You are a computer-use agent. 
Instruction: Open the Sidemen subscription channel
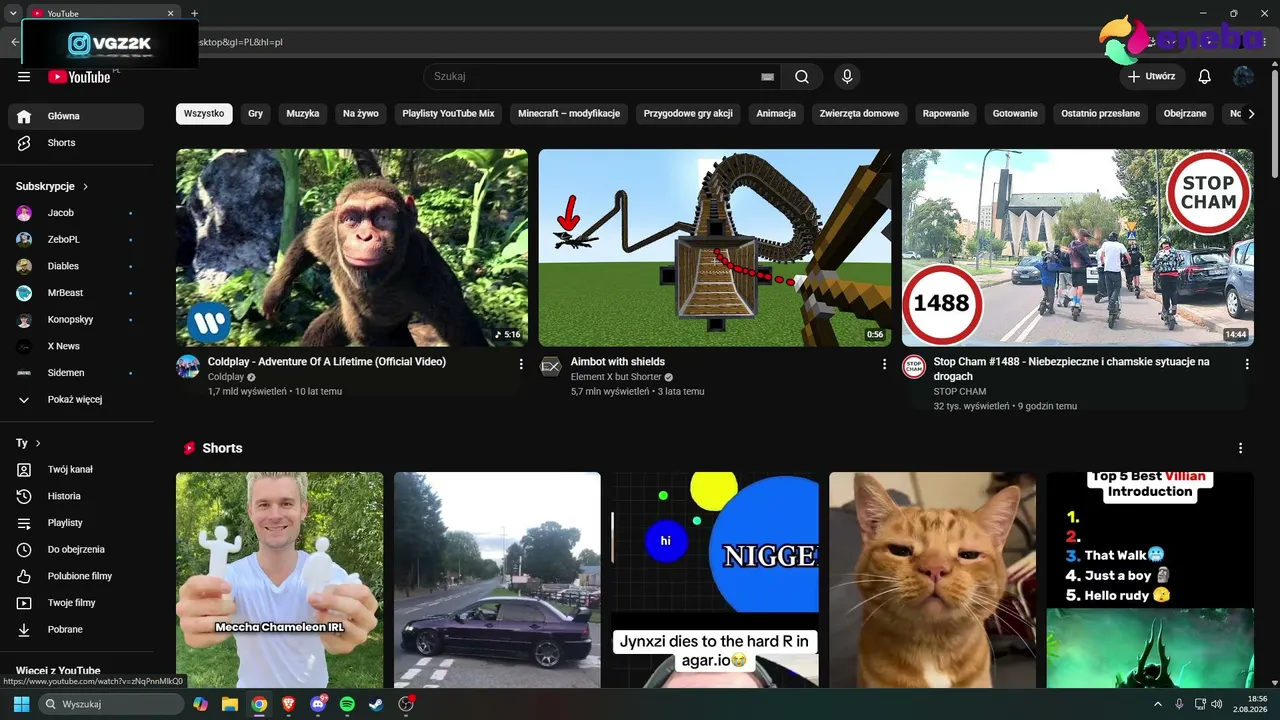pos(76,373)
